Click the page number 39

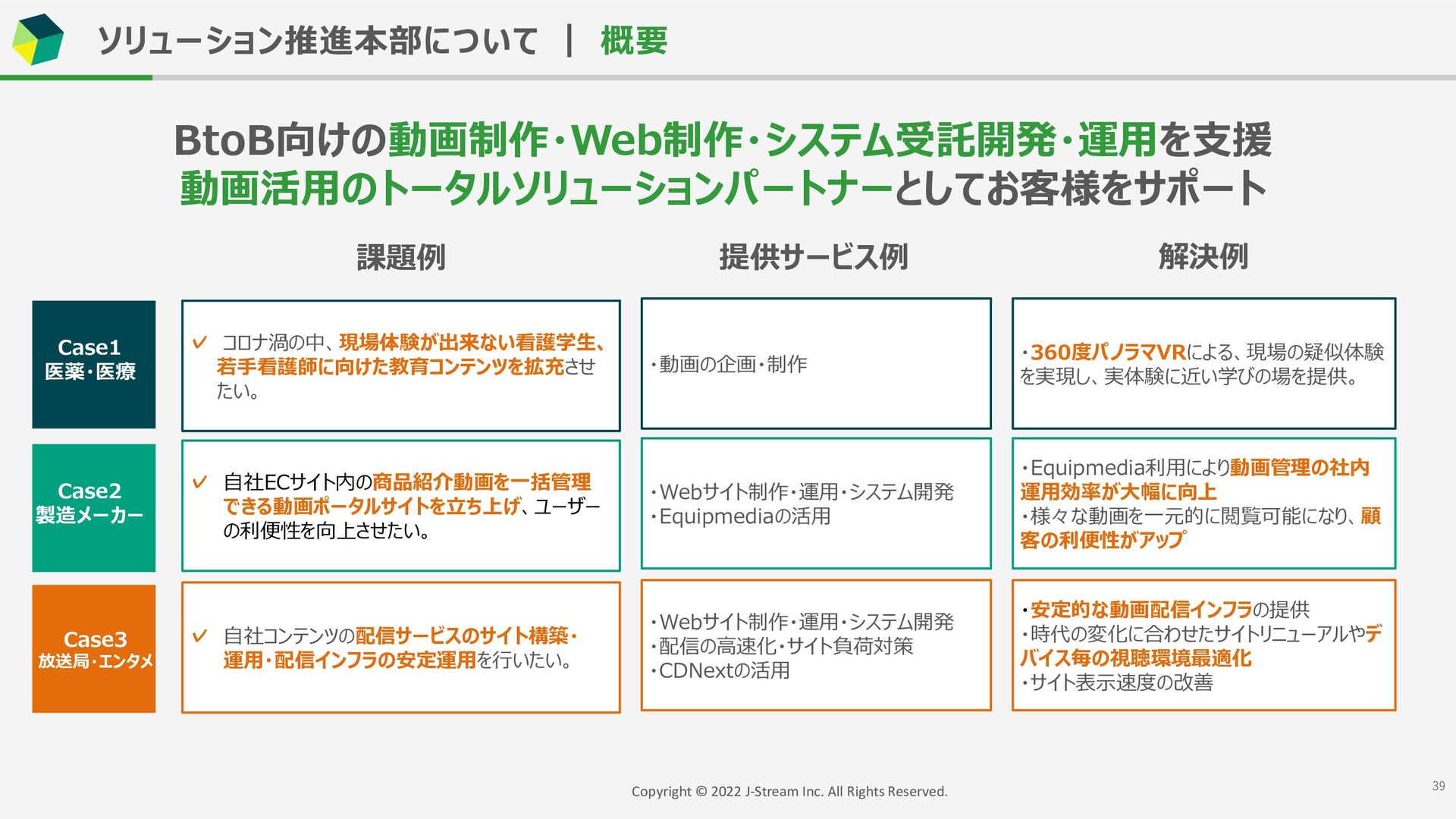(x=1438, y=786)
